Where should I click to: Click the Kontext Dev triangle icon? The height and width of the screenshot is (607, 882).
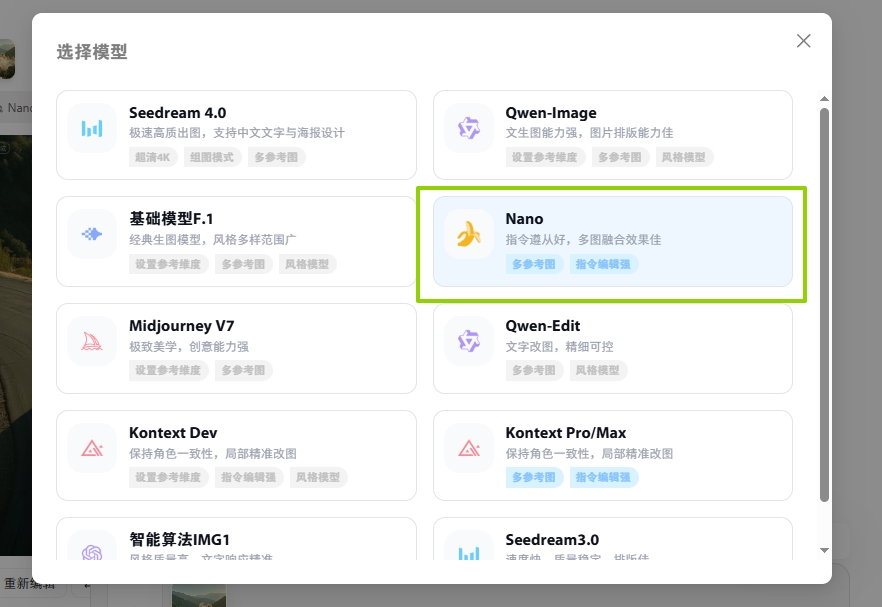[92, 448]
